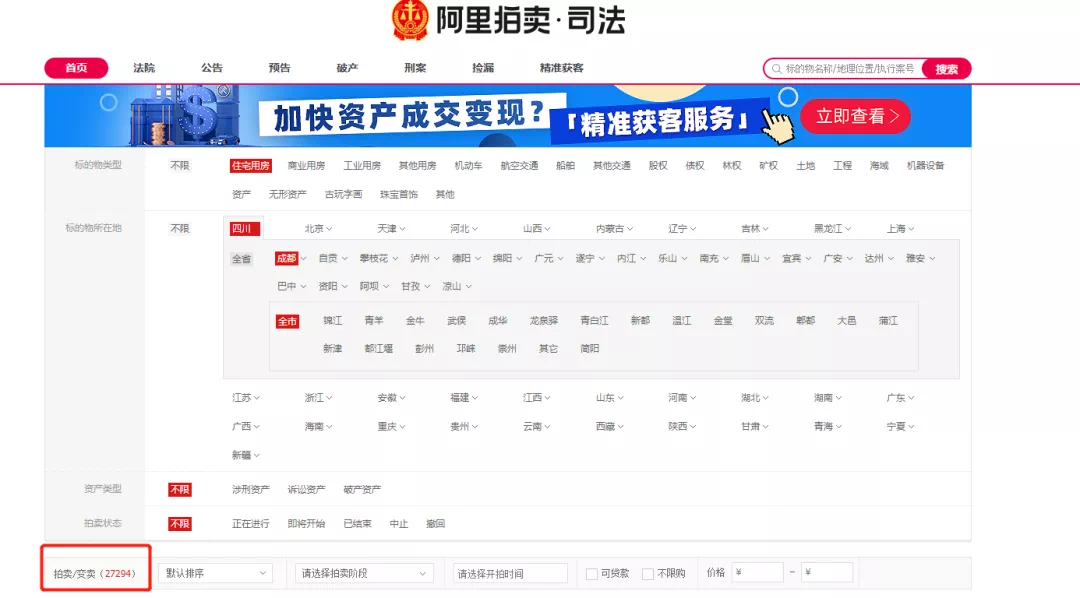Choose the 锦江 district

pyautogui.click(x=333, y=321)
